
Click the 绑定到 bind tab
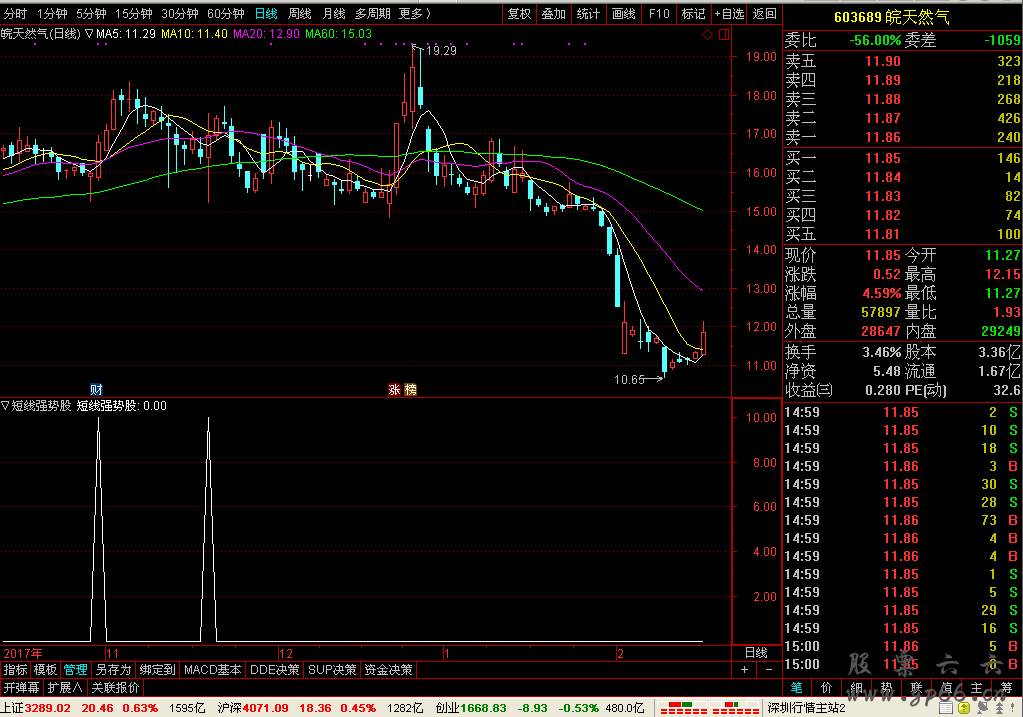click(x=157, y=670)
